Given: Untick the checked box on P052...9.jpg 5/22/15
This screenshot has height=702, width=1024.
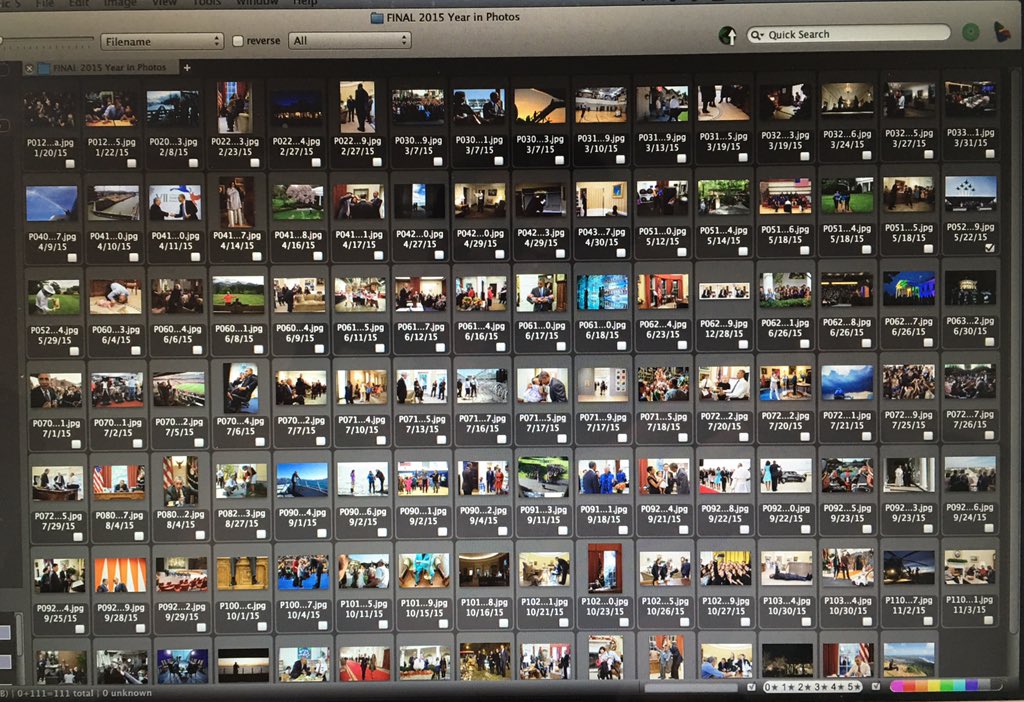Looking at the screenshot, I should click(990, 247).
